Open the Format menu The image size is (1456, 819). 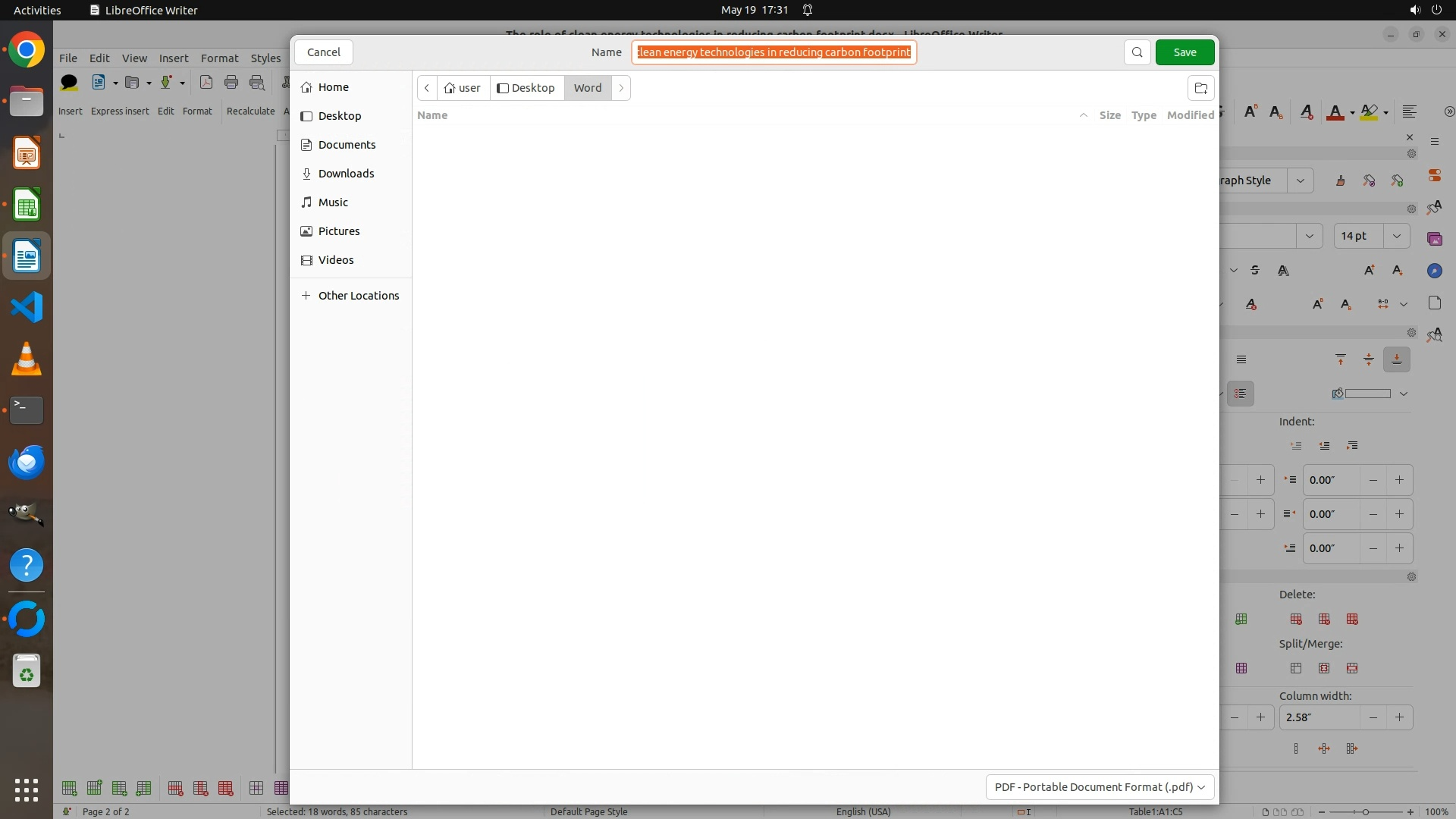click(x=219, y=58)
